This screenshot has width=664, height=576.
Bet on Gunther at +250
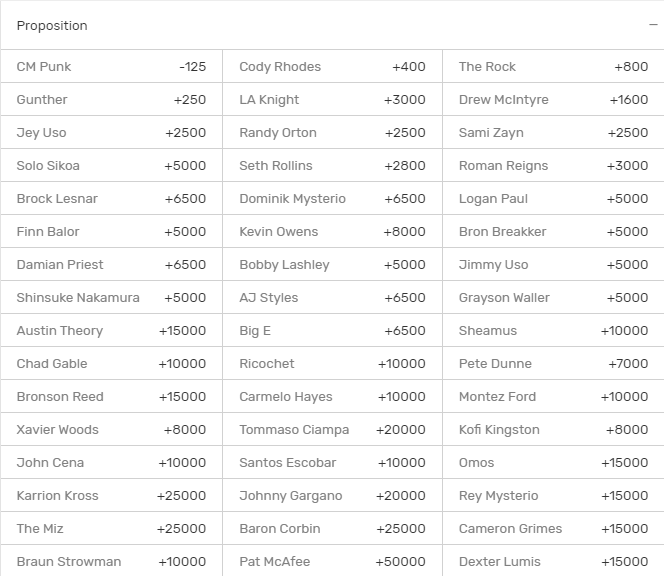111,100
